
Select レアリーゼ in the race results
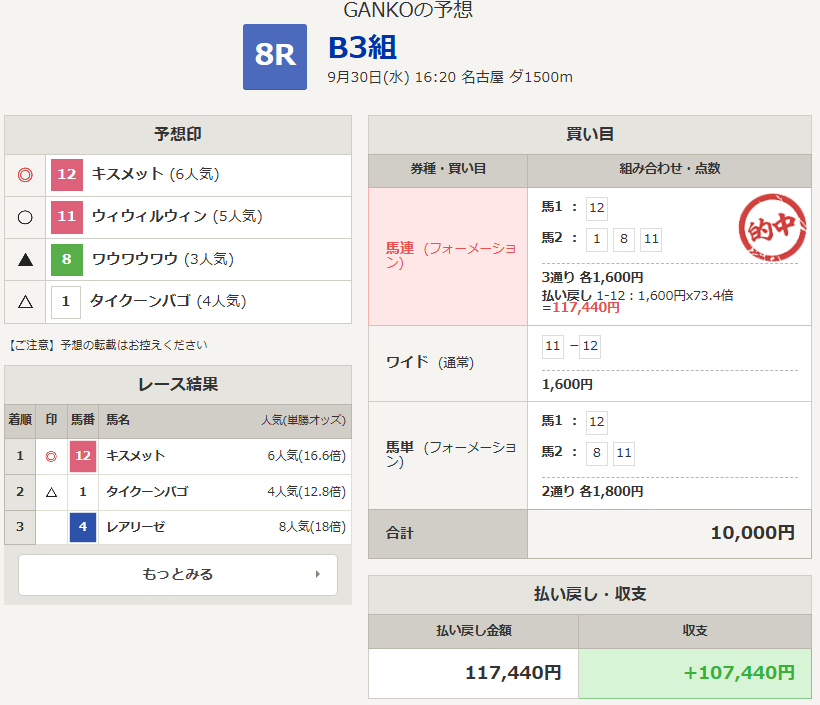(x=136, y=527)
